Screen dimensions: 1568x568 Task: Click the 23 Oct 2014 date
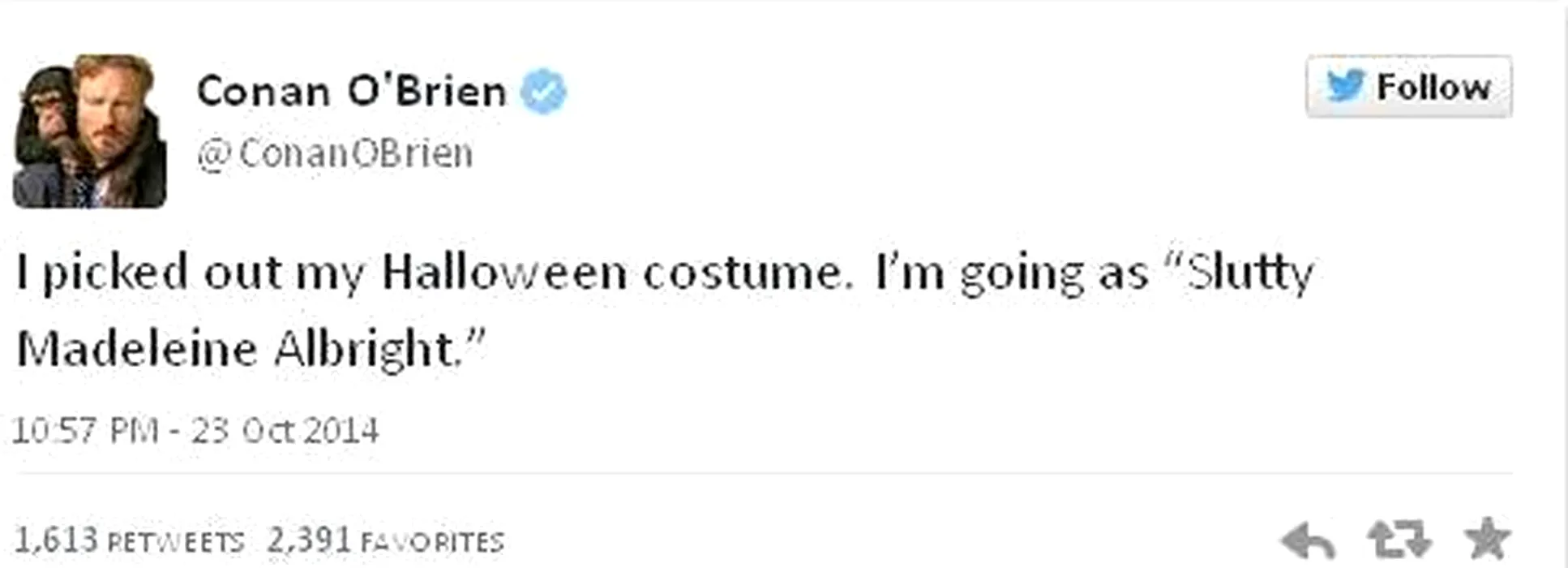tap(285, 430)
